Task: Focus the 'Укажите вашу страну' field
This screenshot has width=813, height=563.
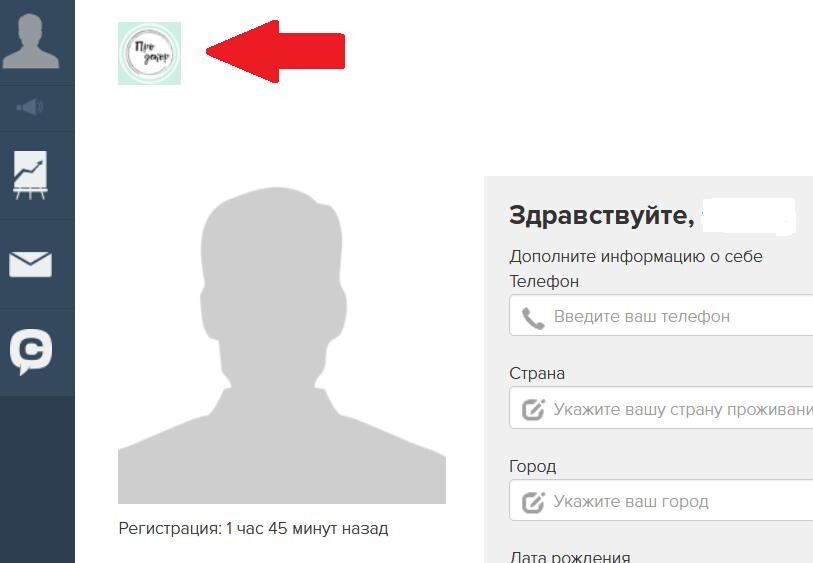Action: coord(661,408)
